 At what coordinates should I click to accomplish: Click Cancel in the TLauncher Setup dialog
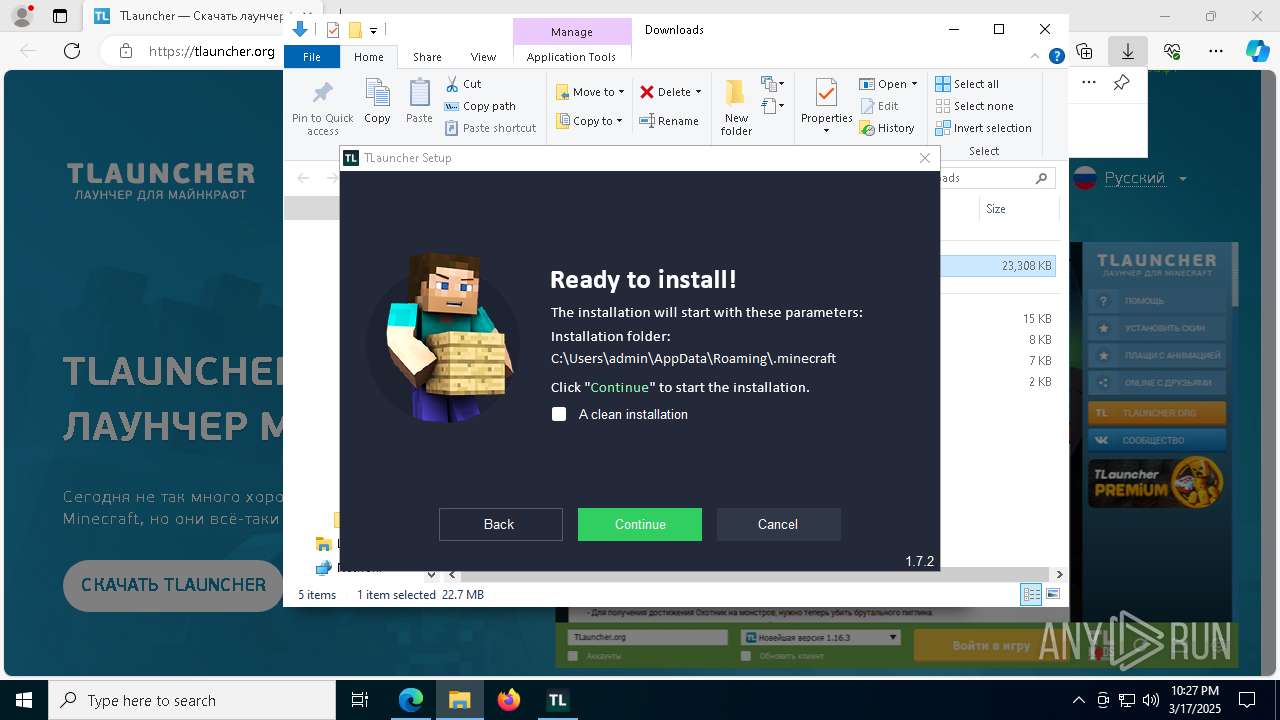[x=778, y=524]
